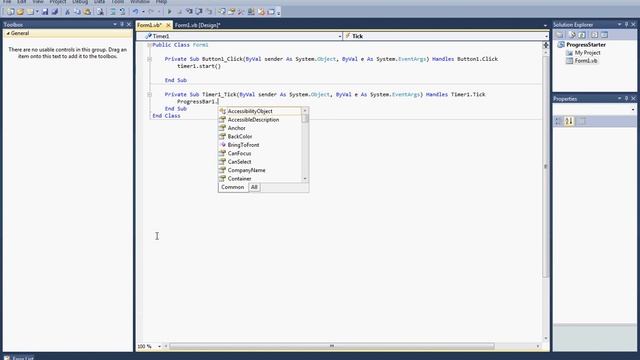Click the Save All toolbar icon
The width and height of the screenshot is (640, 360).
[55, 12]
